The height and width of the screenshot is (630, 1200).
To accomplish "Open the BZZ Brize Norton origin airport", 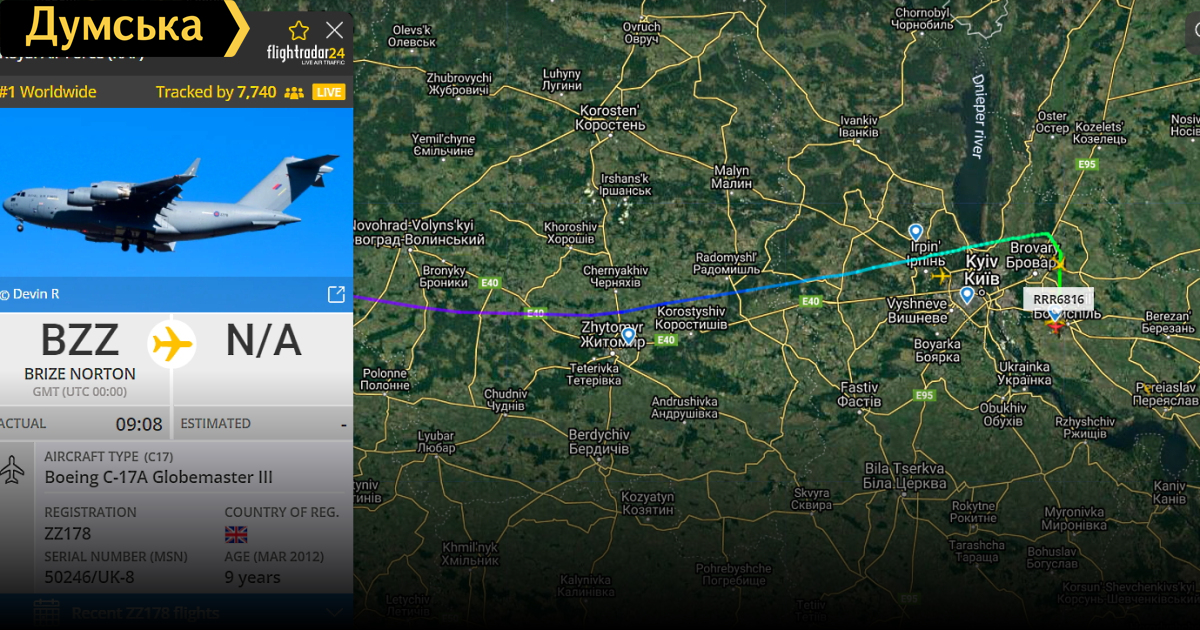I will click(x=80, y=355).
